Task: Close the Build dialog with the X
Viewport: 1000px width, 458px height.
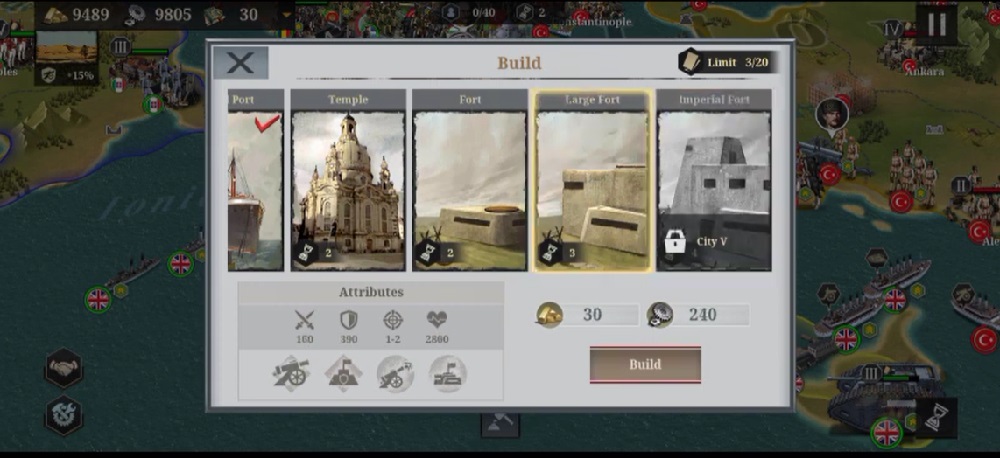Action: 240,63
